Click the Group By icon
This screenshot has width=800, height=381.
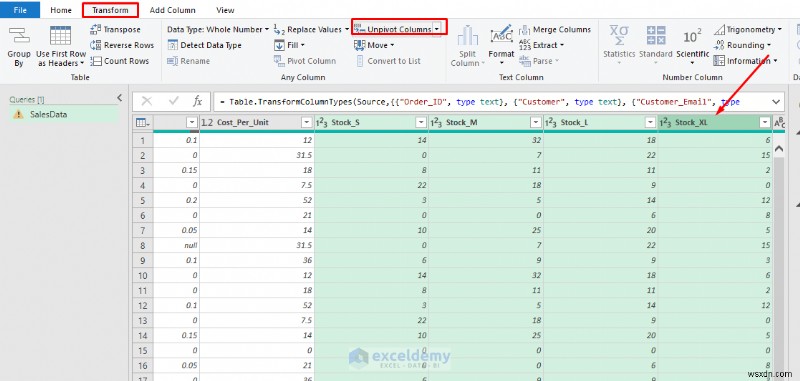[19, 36]
